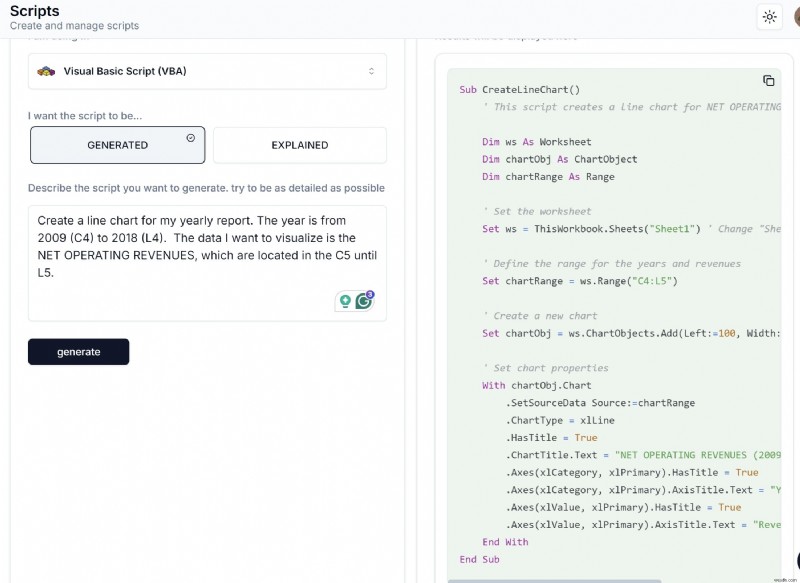Click the 'End Sub' line
The width and height of the screenshot is (800, 583).
point(480,560)
